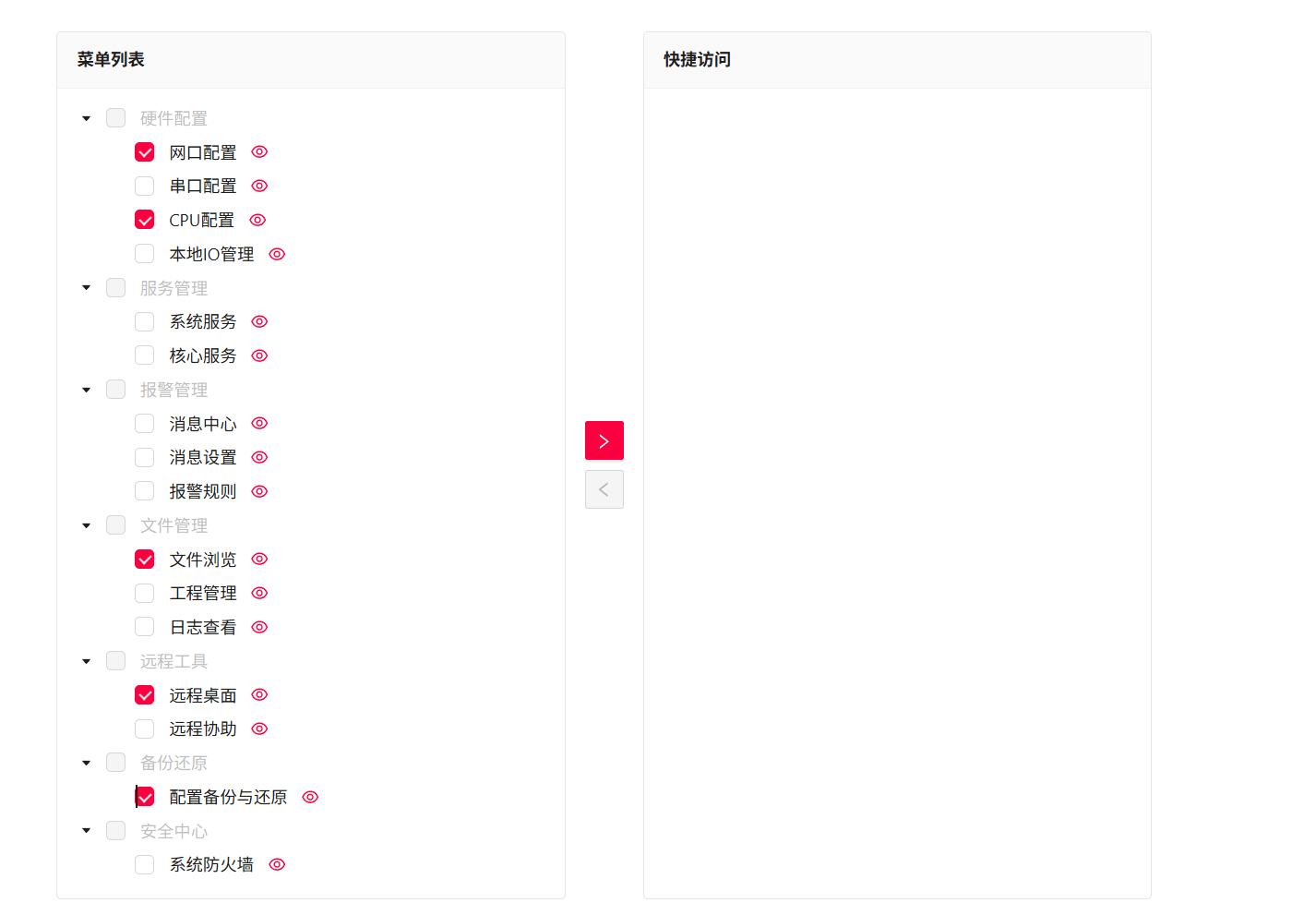Collapse the 硬件配置 tree group

[87, 118]
